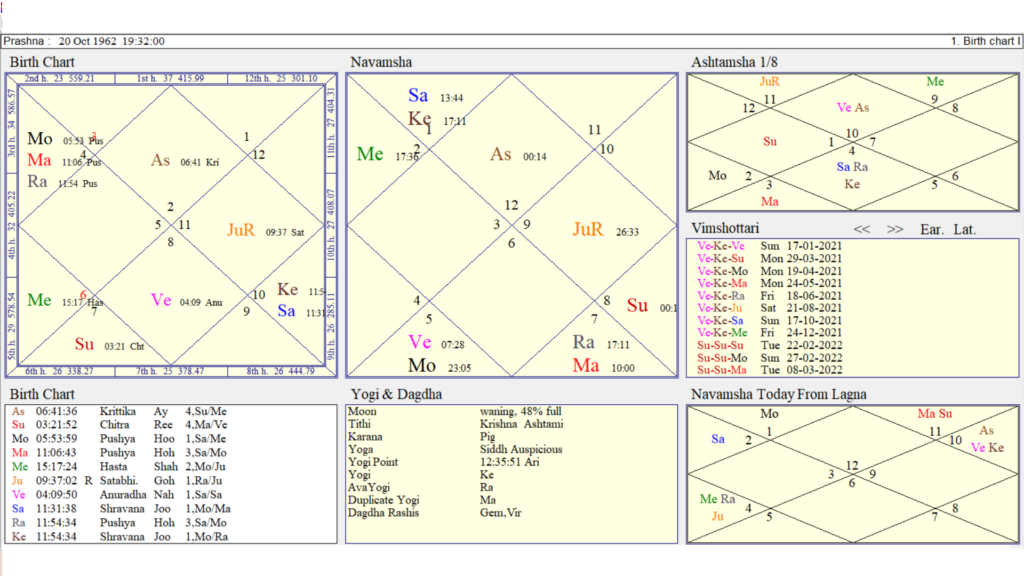Screen dimensions: 1024x576
Task: Select the Ve-Ke-Ma row dated 24-05-2021
Action: click(x=769, y=283)
